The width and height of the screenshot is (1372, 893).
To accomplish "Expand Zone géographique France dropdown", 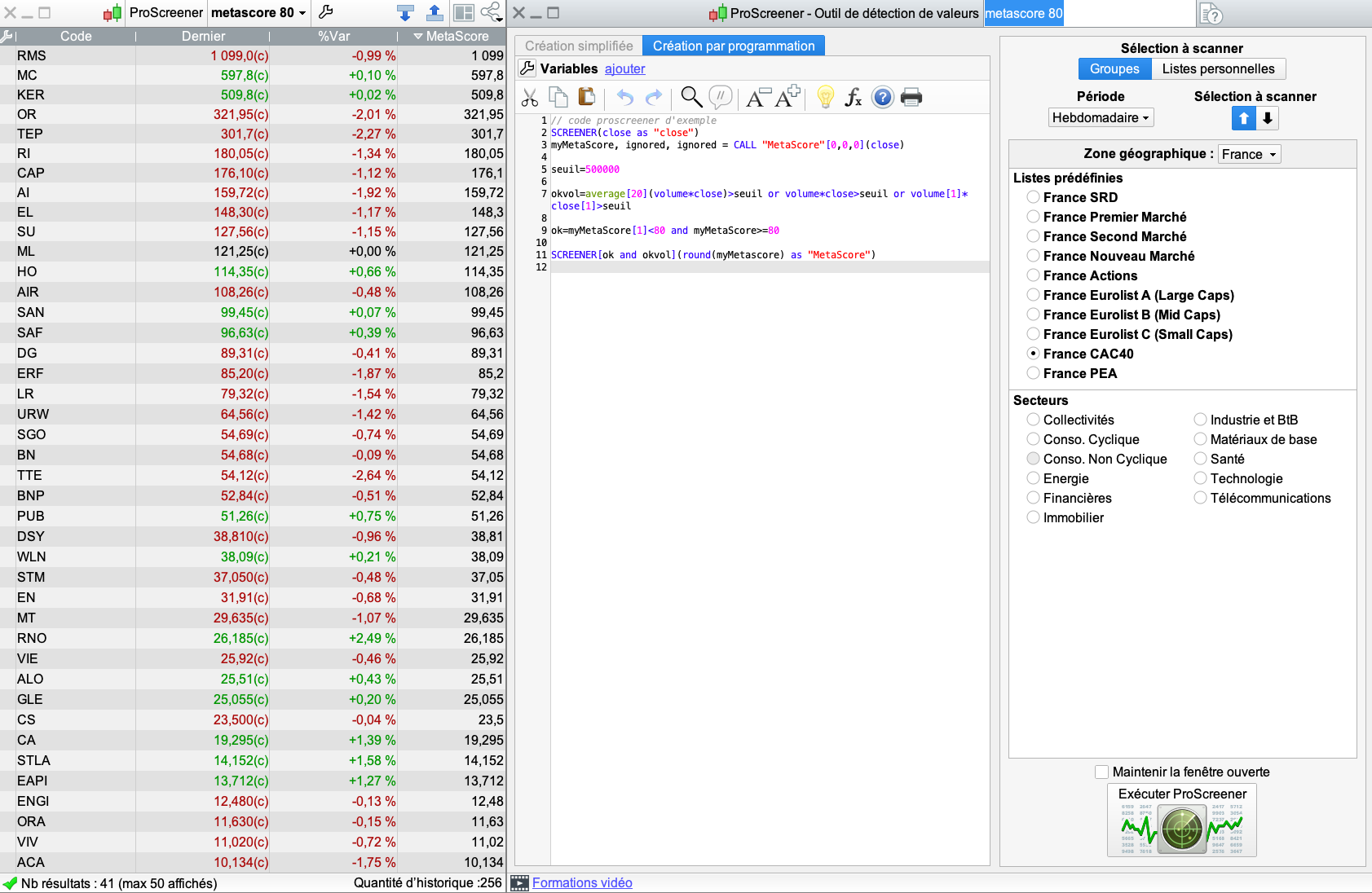I will (1249, 155).
